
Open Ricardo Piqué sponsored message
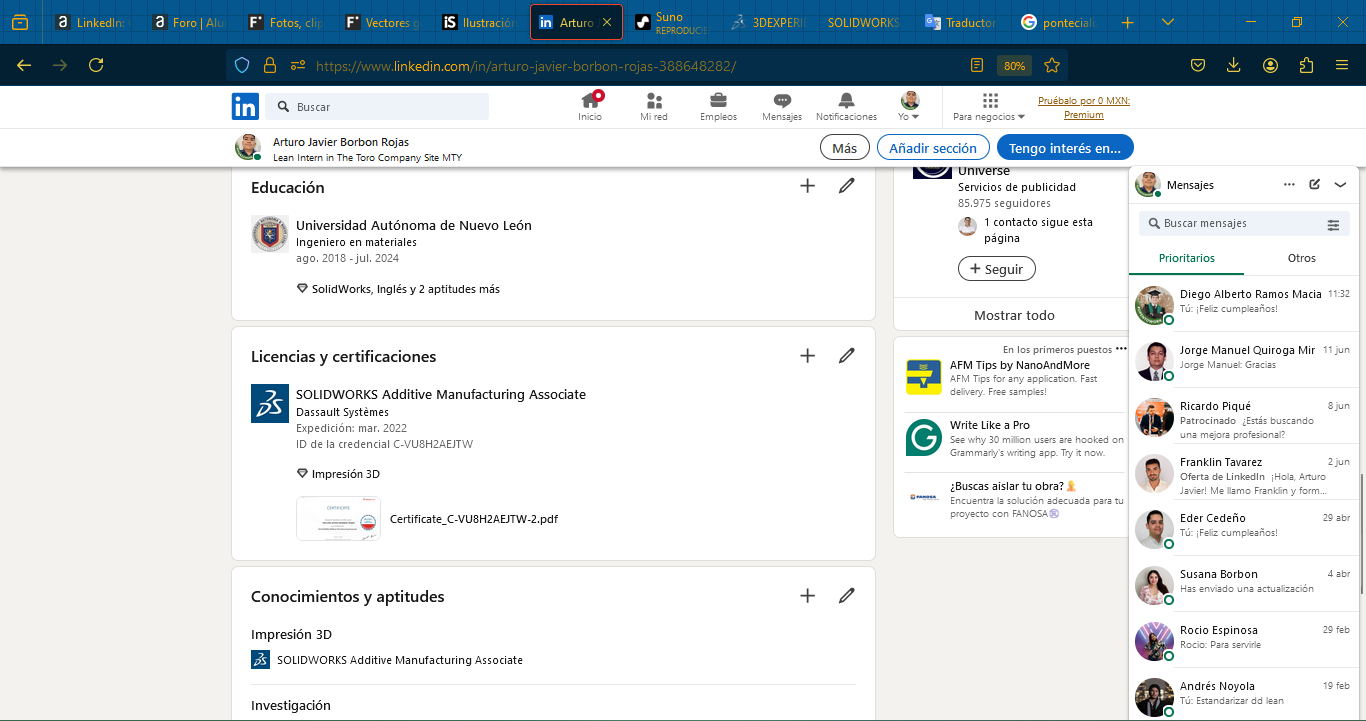click(x=1243, y=415)
